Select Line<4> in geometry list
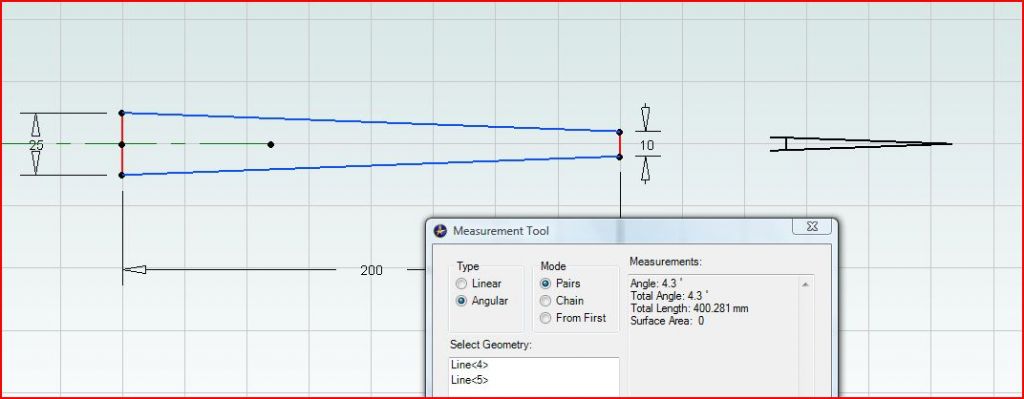This screenshot has width=1024, height=399. click(x=534, y=365)
